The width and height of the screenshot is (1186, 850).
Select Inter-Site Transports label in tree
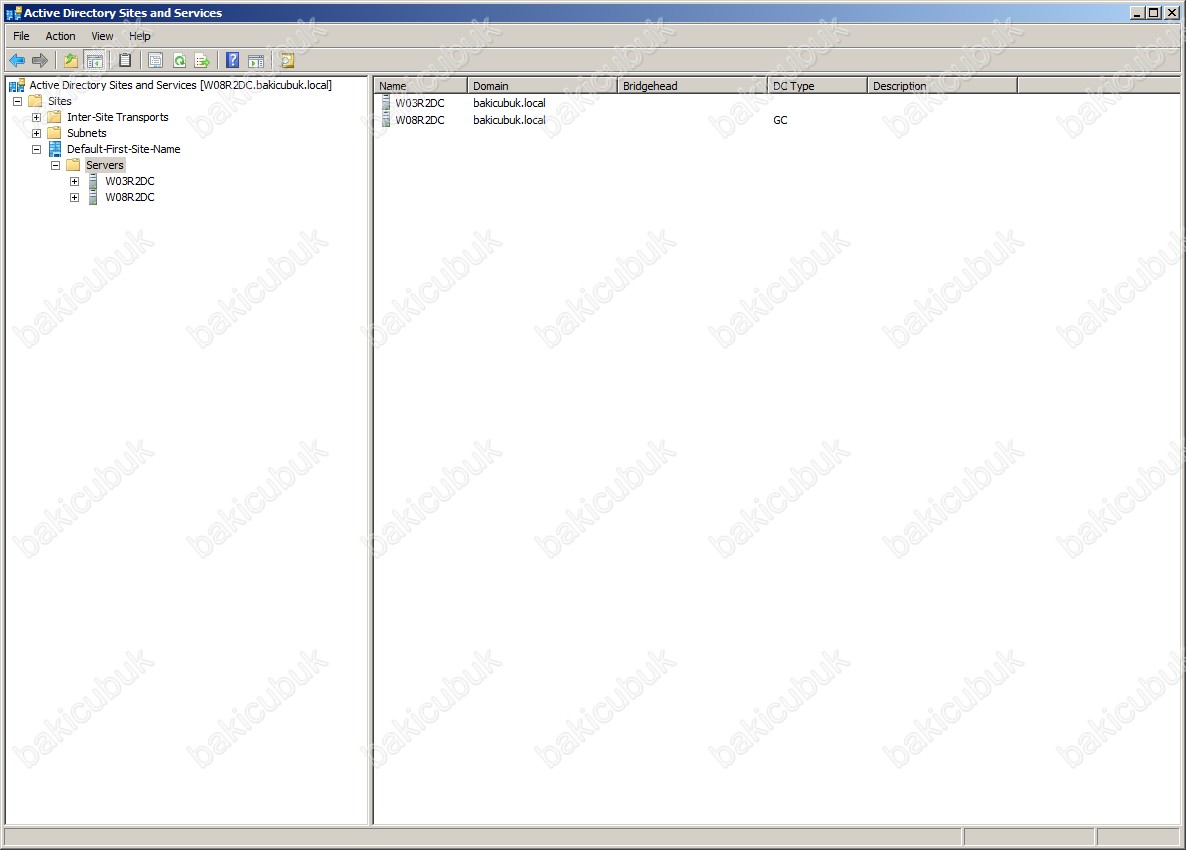118,117
